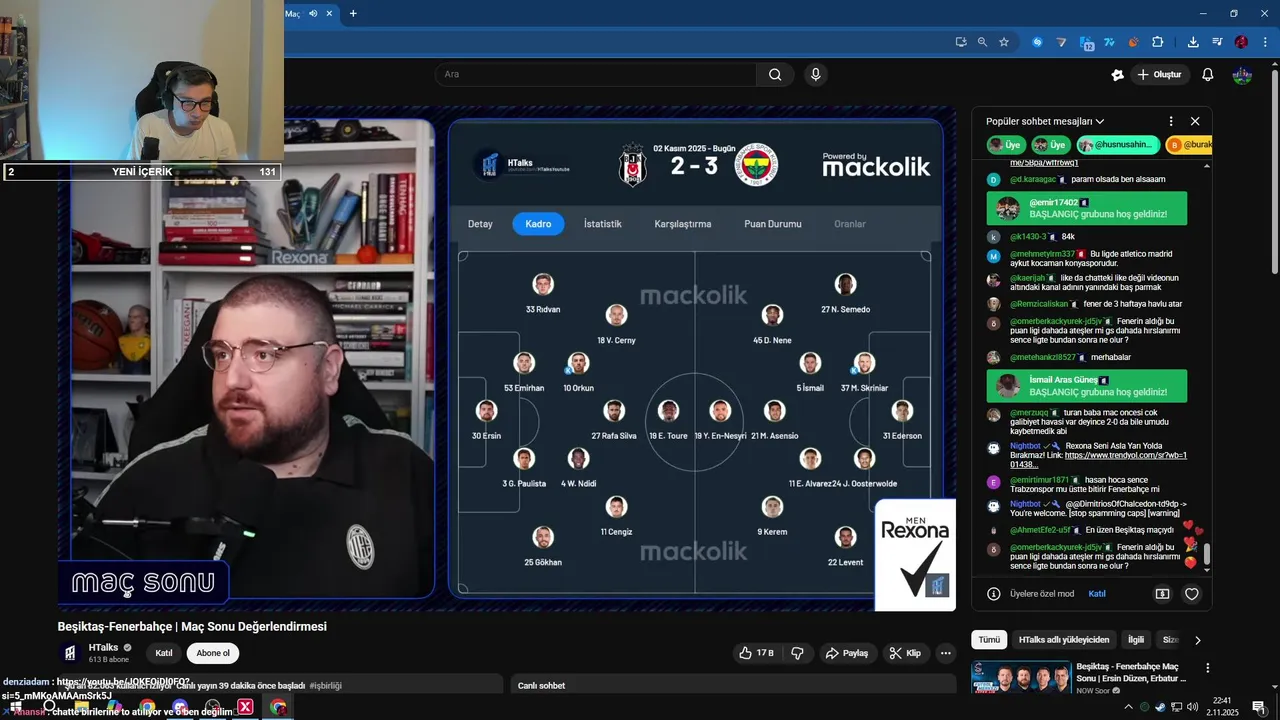Click members-only mode info icon
The width and height of the screenshot is (1280, 720).
click(994, 593)
